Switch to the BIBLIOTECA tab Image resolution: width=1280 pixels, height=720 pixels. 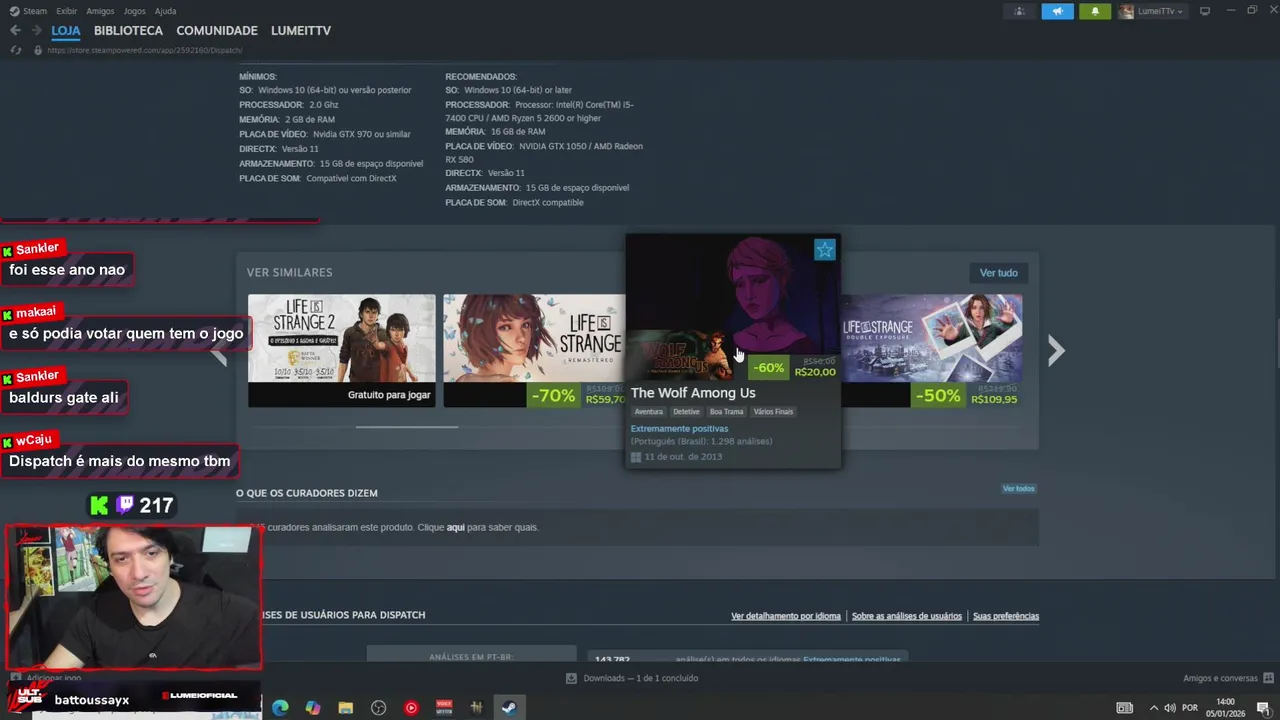tap(128, 31)
